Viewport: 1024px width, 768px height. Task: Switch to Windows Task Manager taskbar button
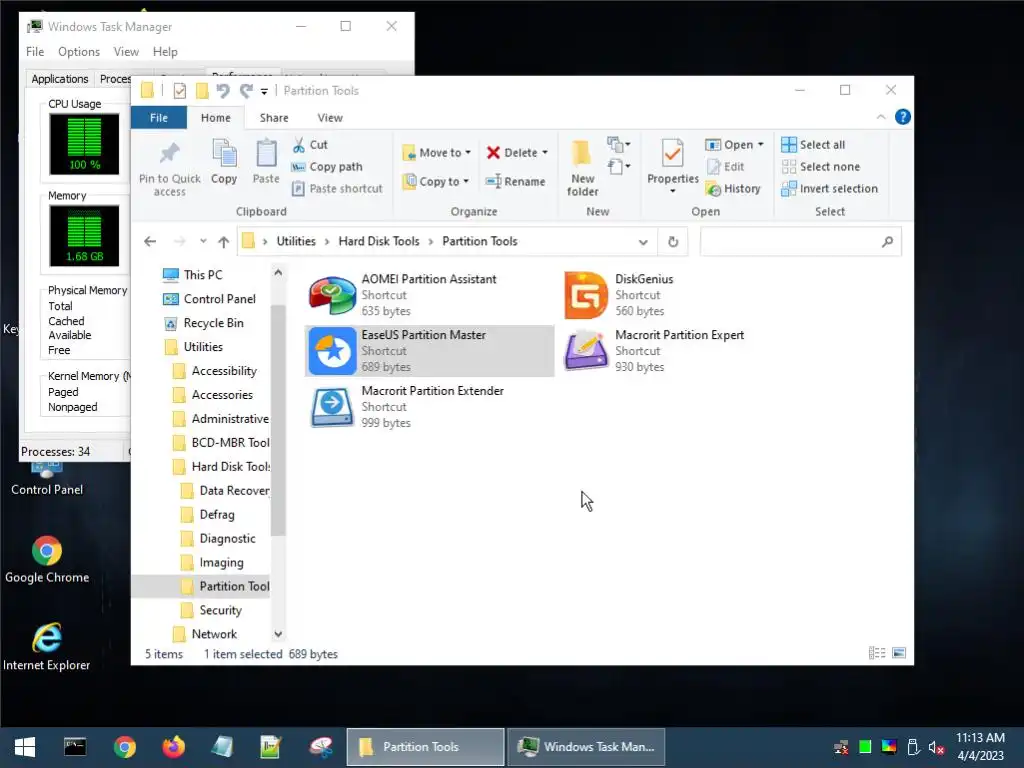click(x=586, y=747)
